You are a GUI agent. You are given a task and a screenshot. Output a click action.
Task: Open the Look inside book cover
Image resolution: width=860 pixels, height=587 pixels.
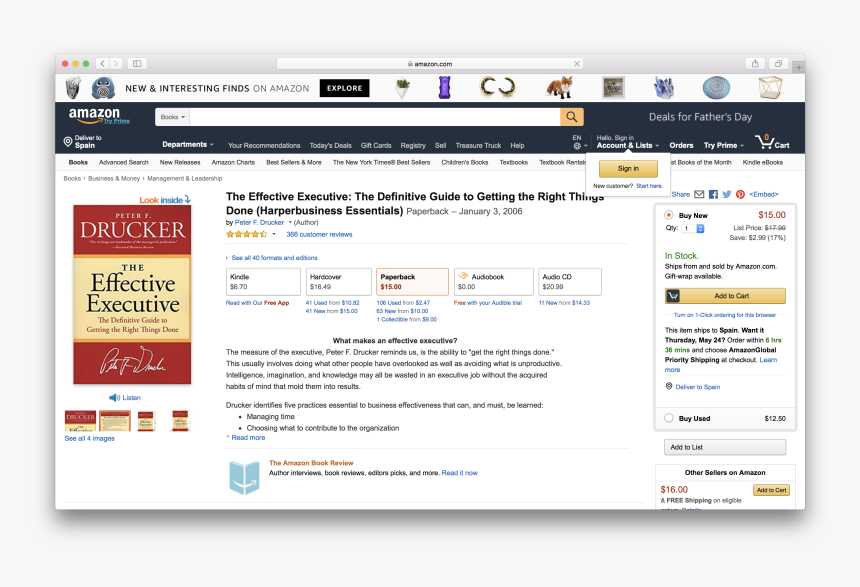pyautogui.click(x=132, y=295)
